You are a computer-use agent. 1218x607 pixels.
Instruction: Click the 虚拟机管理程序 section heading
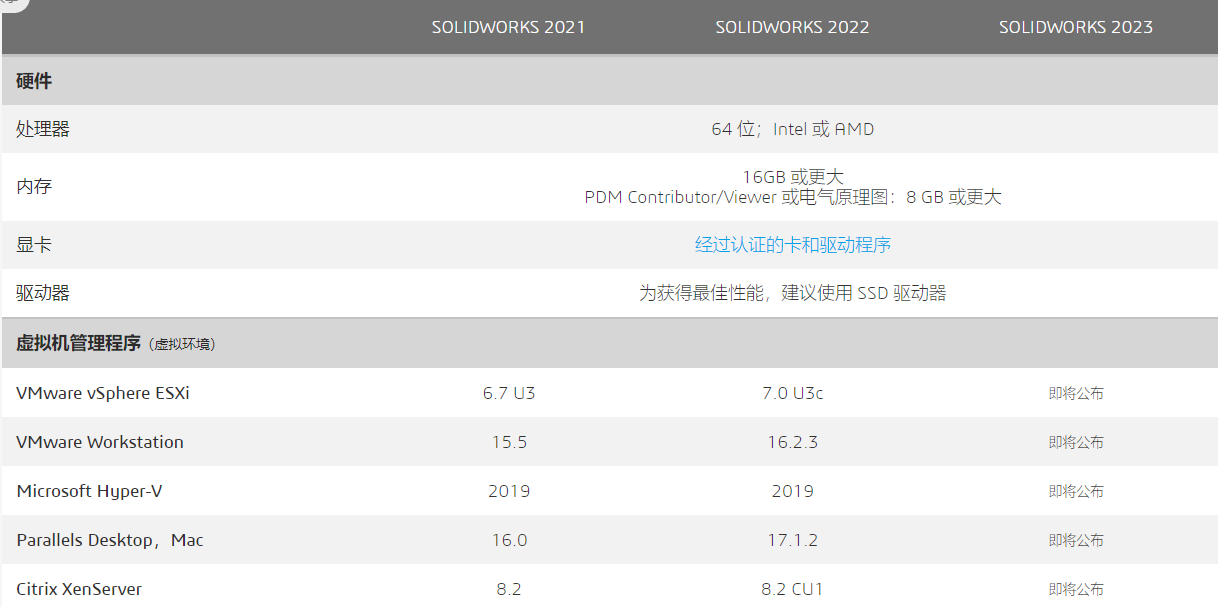click(x=78, y=343)
